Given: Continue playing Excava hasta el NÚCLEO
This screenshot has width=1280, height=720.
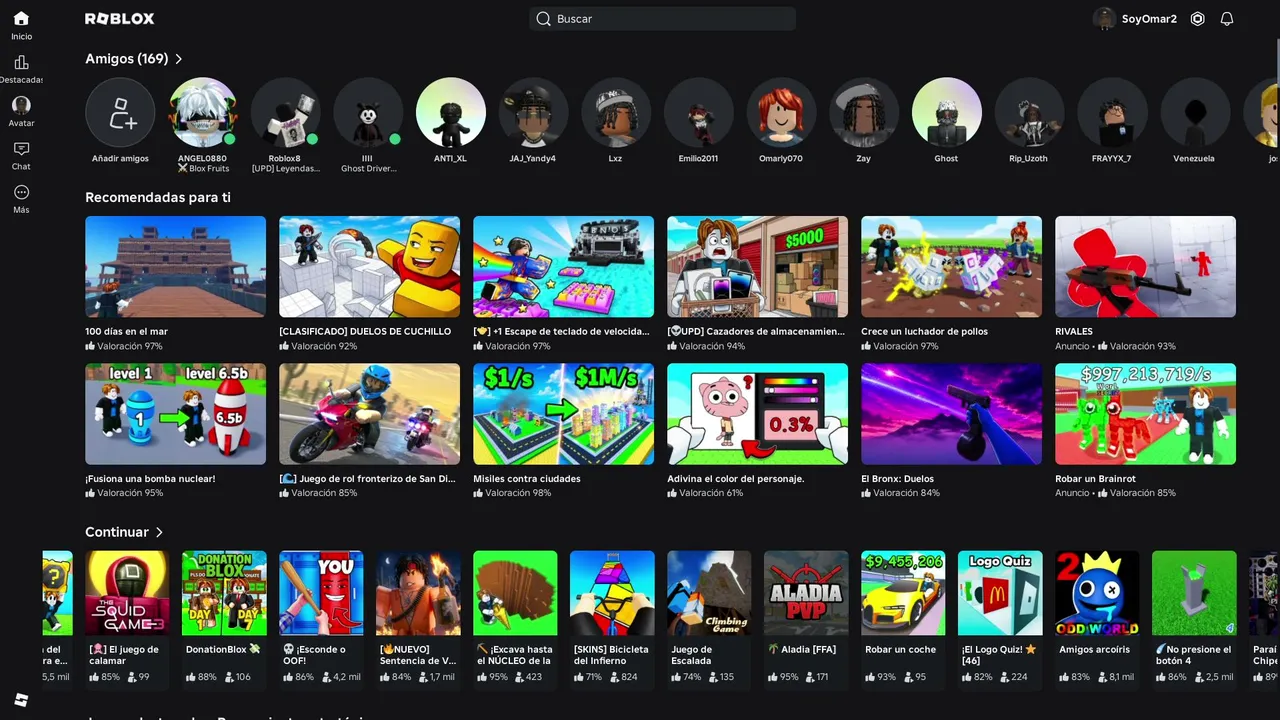Looking at the screenshot, I should pos(515,593).
